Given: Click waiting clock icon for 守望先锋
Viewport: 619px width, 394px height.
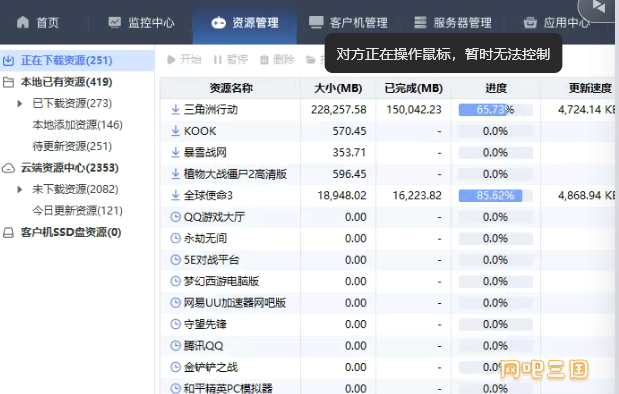Looking at the screenshot, I should 175,324.
